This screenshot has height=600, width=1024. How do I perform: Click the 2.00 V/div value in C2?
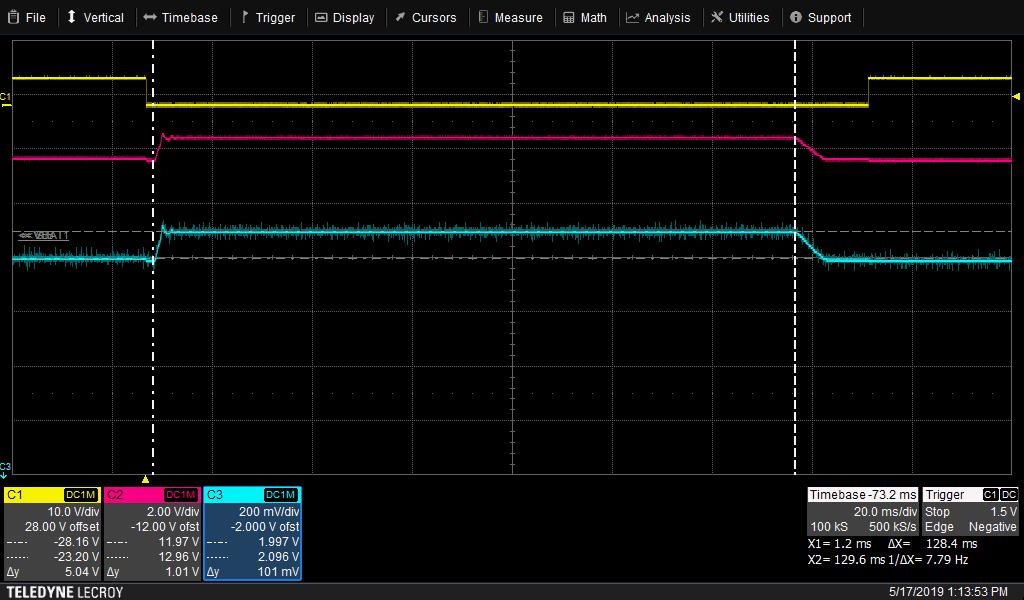(173, 511)
